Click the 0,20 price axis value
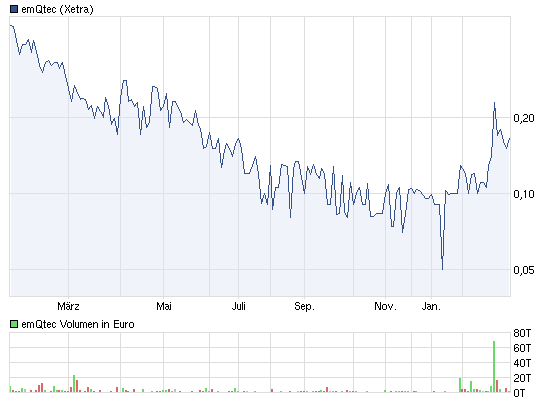 point(524,118)
